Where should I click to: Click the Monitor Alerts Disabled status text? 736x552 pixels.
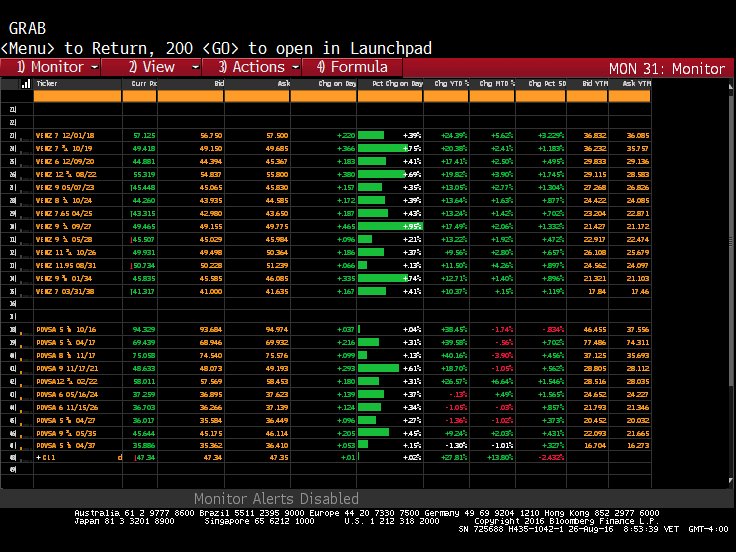tap(276, 498)
